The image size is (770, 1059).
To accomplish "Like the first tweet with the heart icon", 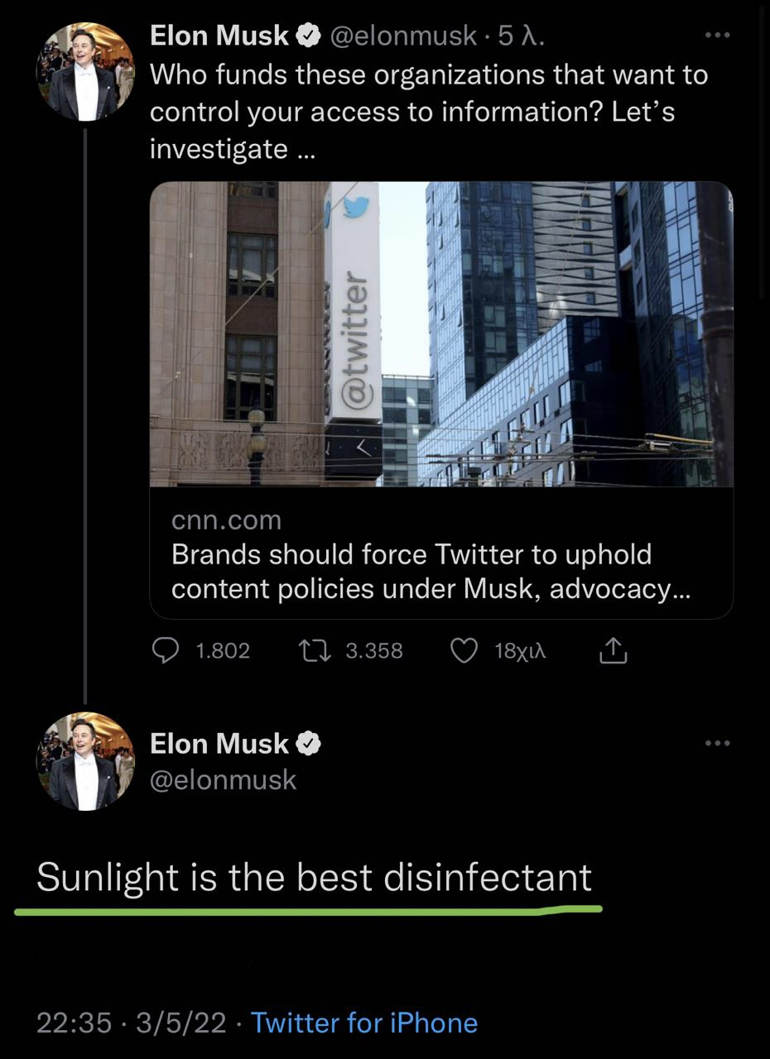I will 463,651.
